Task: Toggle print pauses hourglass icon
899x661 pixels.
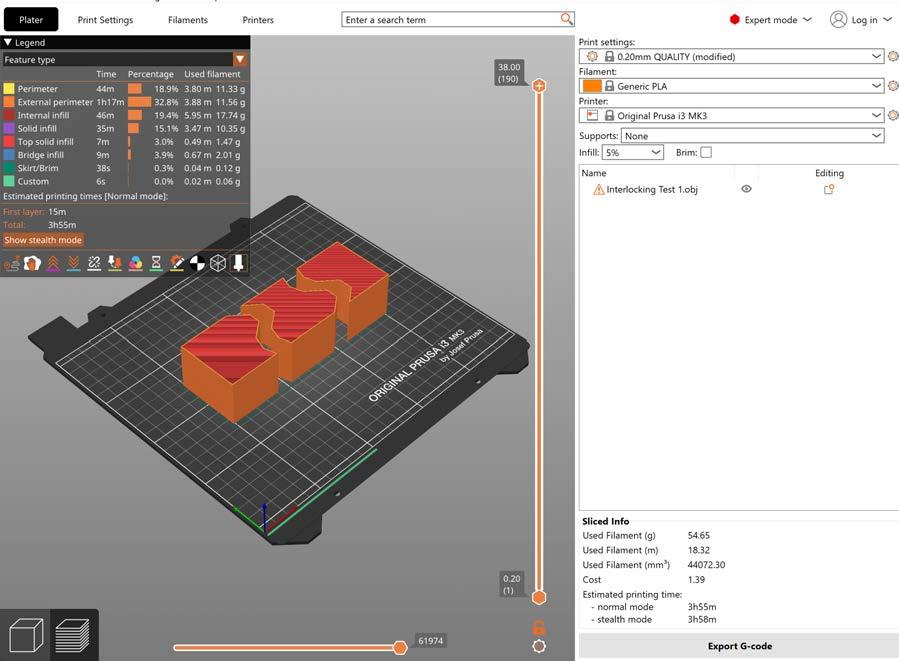Action: pyautogui.click(x=156, y=264)
